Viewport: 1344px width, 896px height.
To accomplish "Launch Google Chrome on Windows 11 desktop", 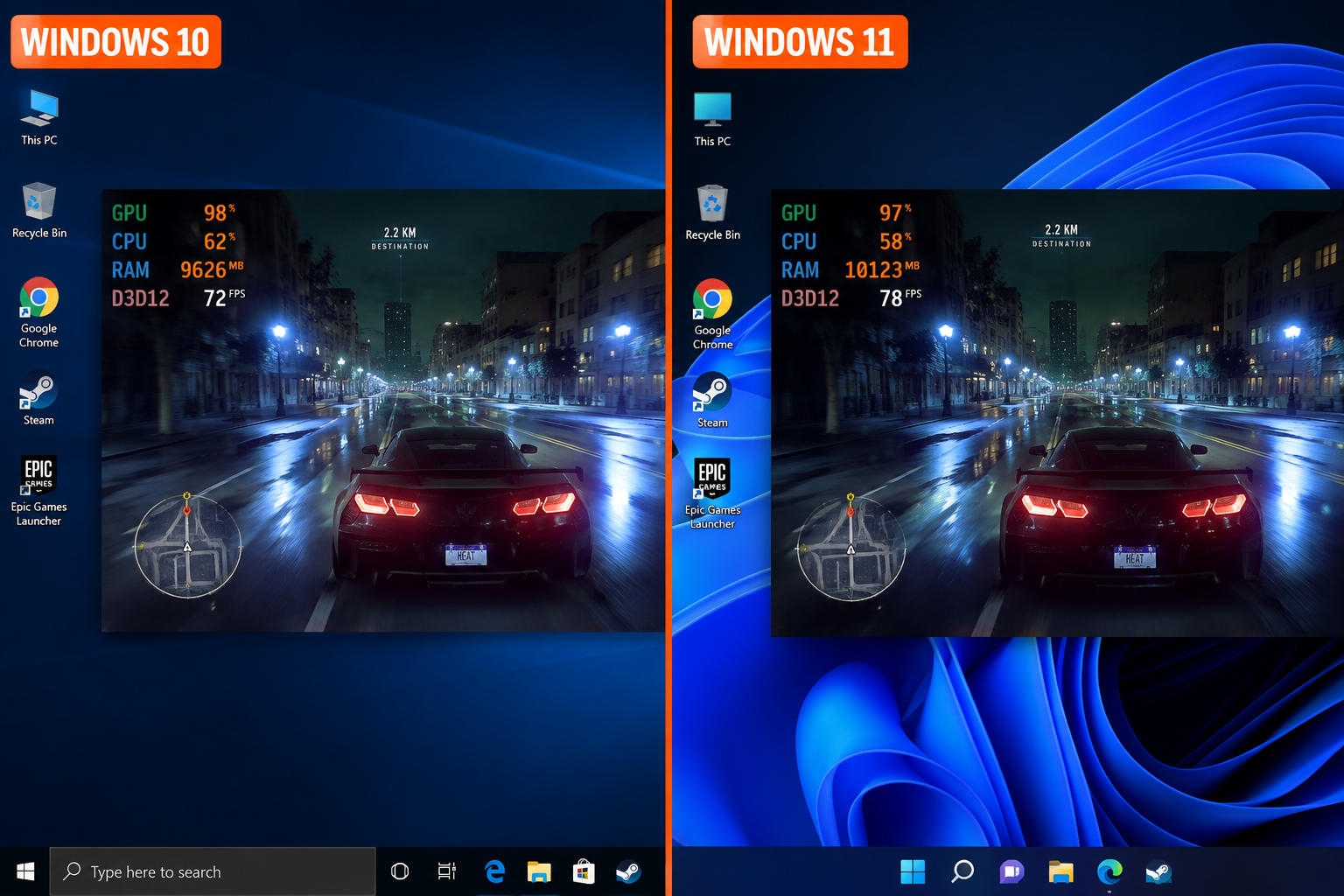I will (x=712, y=314).
